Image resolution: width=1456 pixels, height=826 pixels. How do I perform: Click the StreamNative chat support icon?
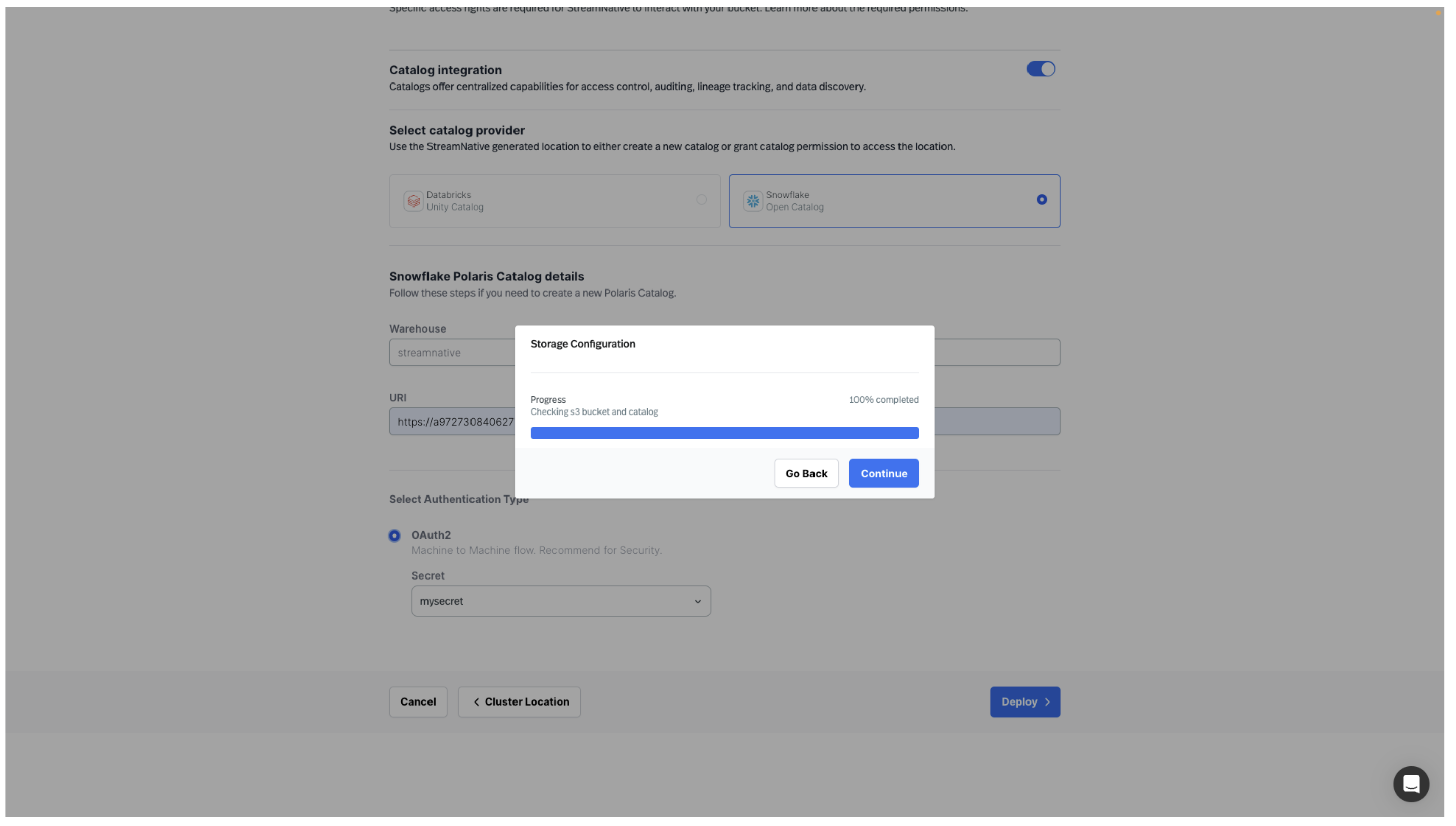(1411, 784)
